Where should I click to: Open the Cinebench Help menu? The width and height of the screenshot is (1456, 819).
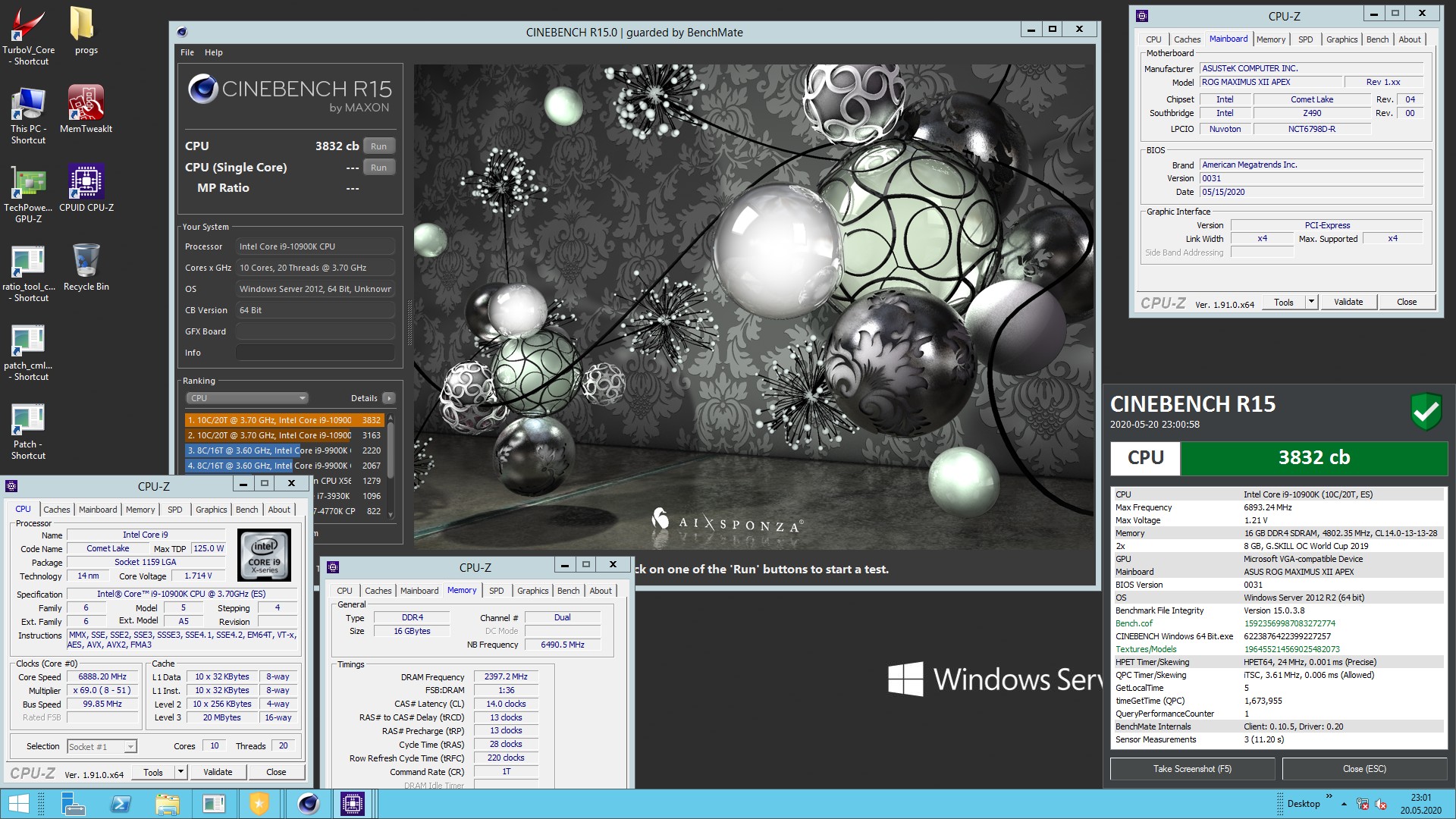[x=214, y=52]
